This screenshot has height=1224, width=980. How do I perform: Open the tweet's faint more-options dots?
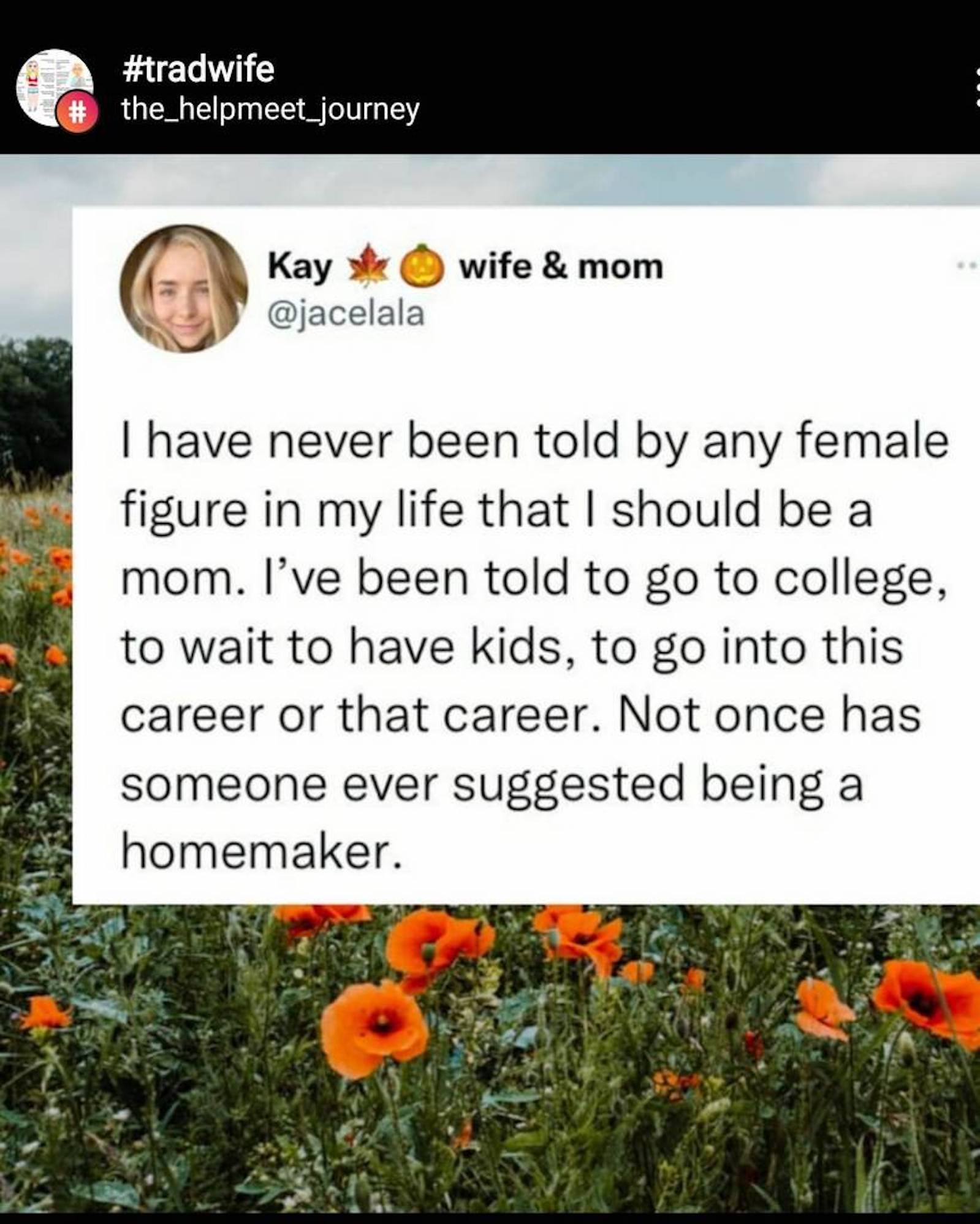click(x=970, y=265)
